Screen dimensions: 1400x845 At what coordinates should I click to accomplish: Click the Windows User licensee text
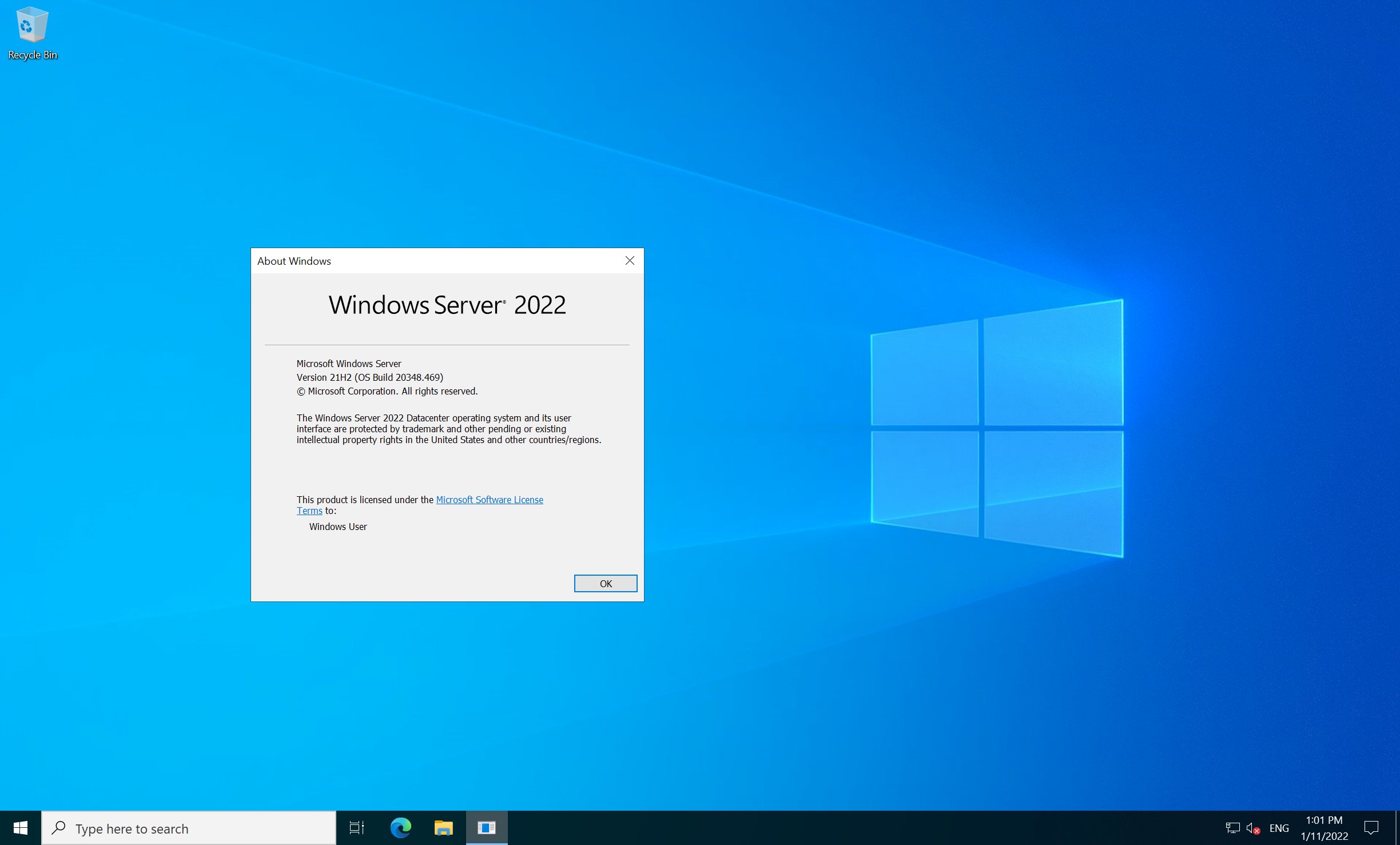pyautogui.click(x=338, y=527)
